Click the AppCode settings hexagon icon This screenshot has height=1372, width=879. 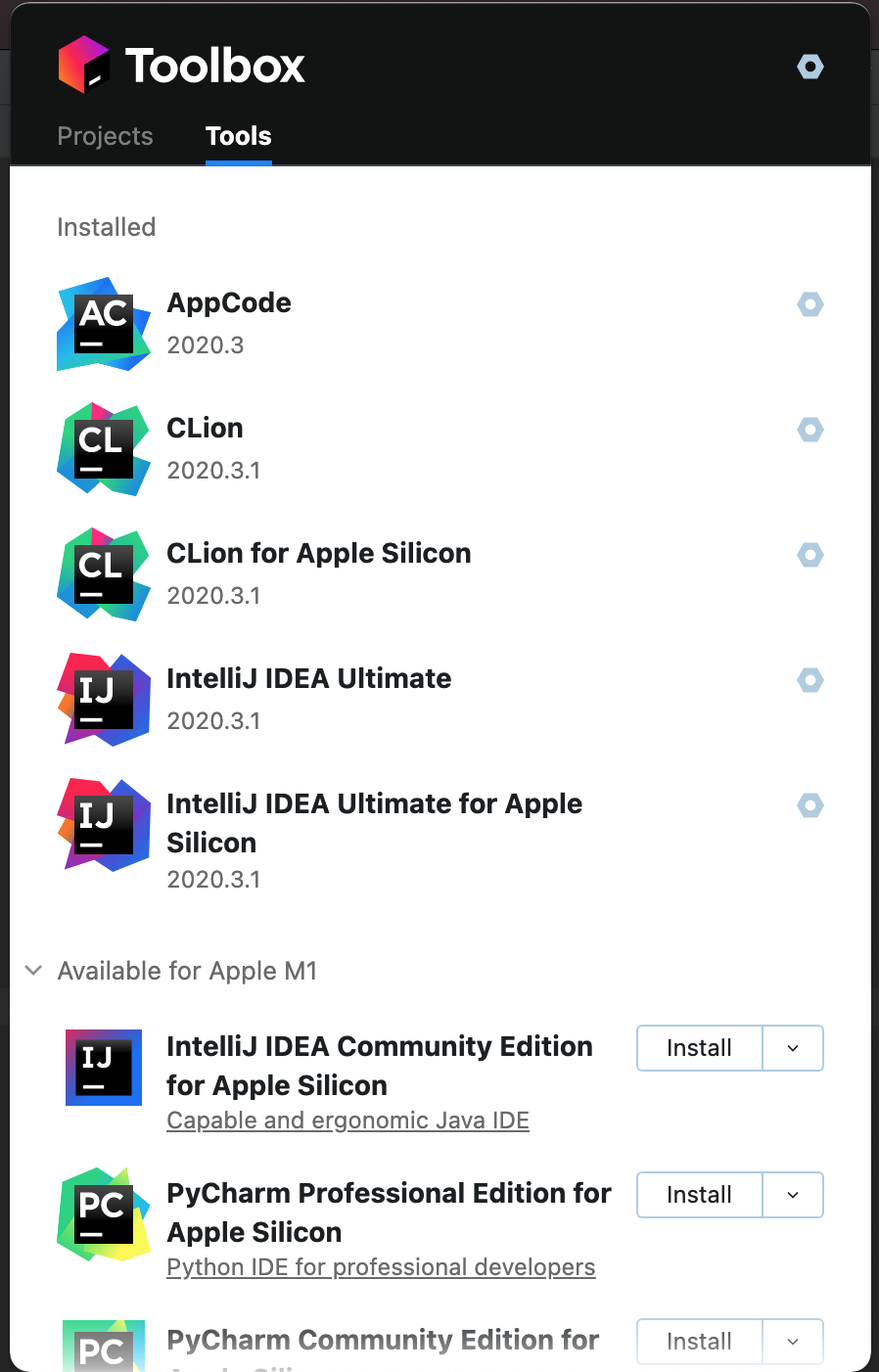click(x=810, y=304)
